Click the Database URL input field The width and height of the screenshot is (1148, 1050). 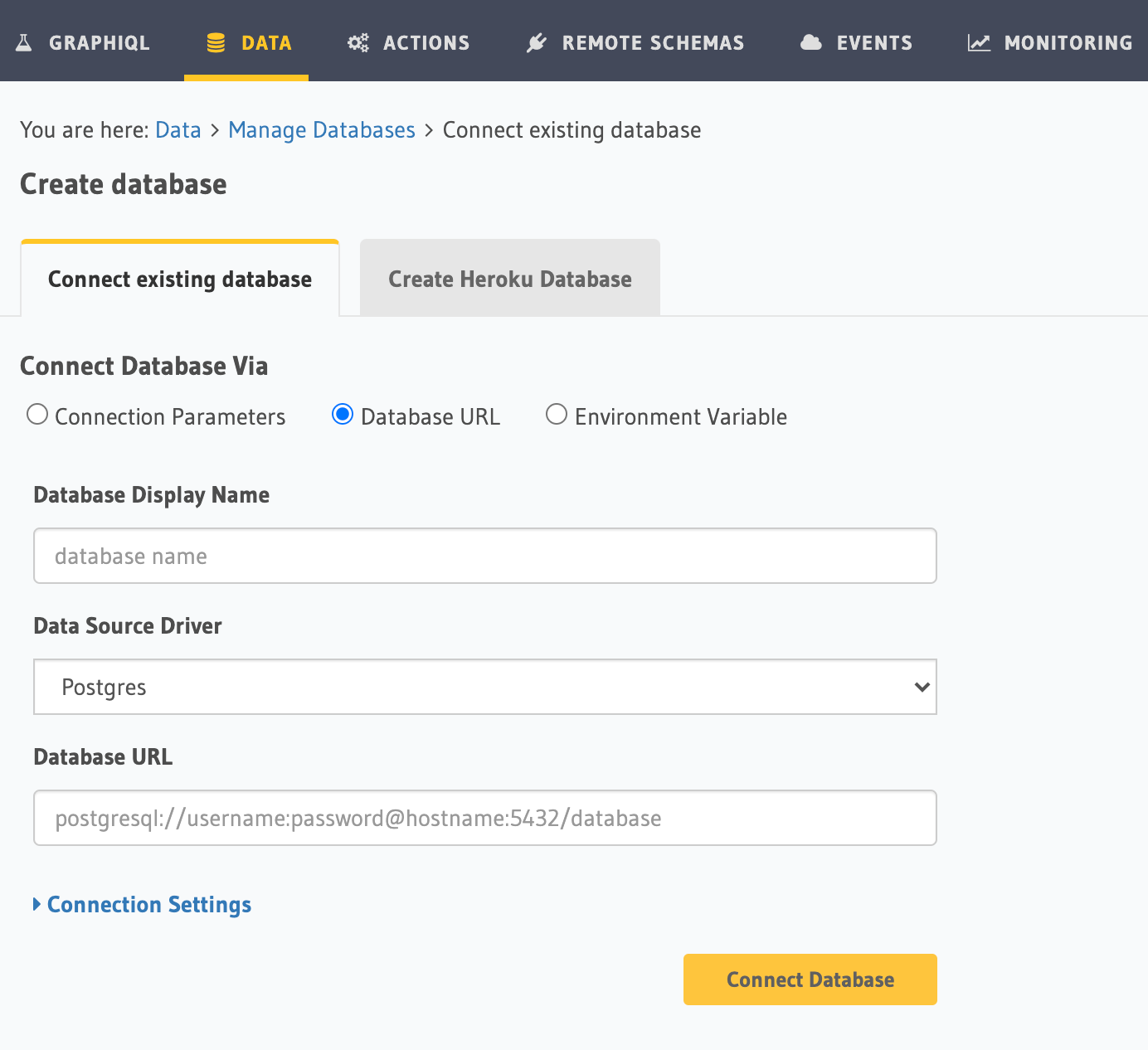[x=485, y=818]
